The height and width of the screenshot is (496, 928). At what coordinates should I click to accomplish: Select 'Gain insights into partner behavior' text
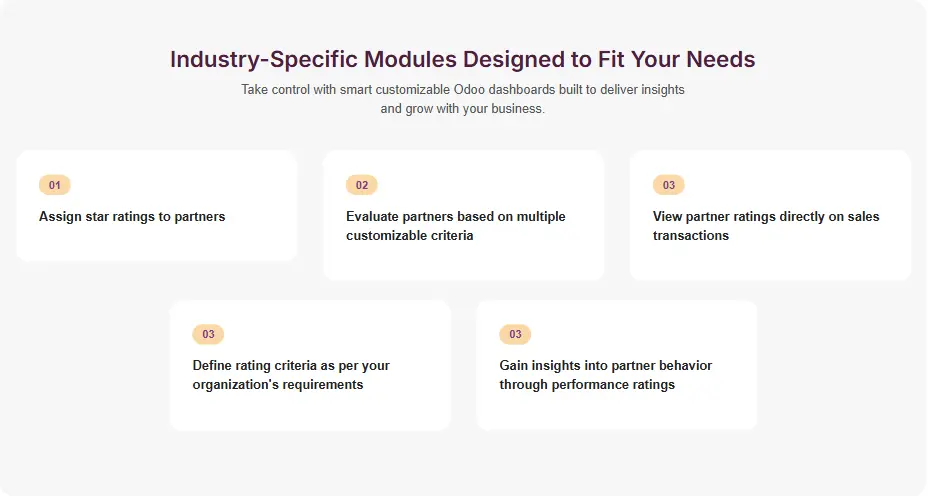tap(605, 366)
